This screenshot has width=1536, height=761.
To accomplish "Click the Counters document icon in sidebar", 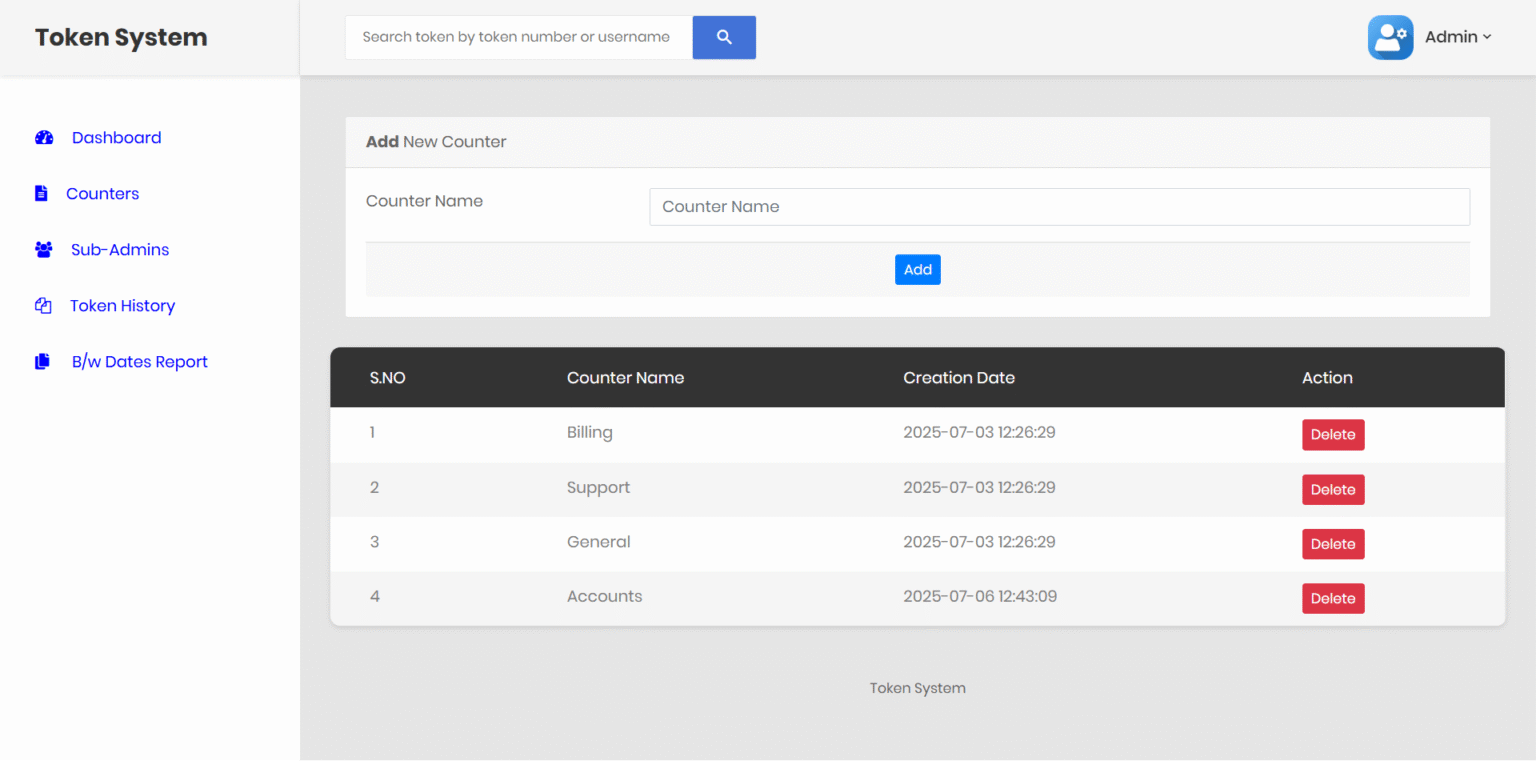I will pos(41,193).
